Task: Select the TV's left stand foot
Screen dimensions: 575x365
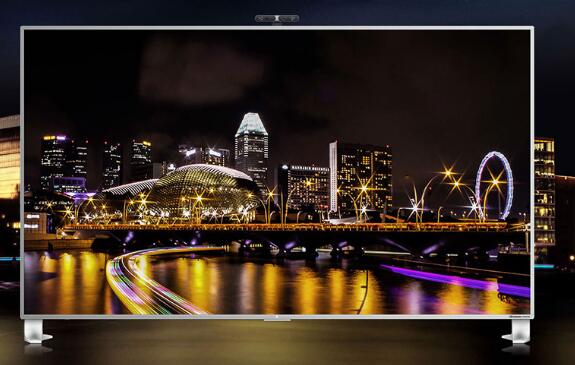Action: (37, 331)
